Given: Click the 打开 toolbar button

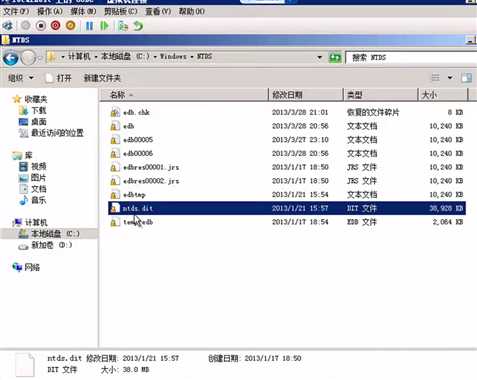Looking at the screenshot, I should pos(59,78).
